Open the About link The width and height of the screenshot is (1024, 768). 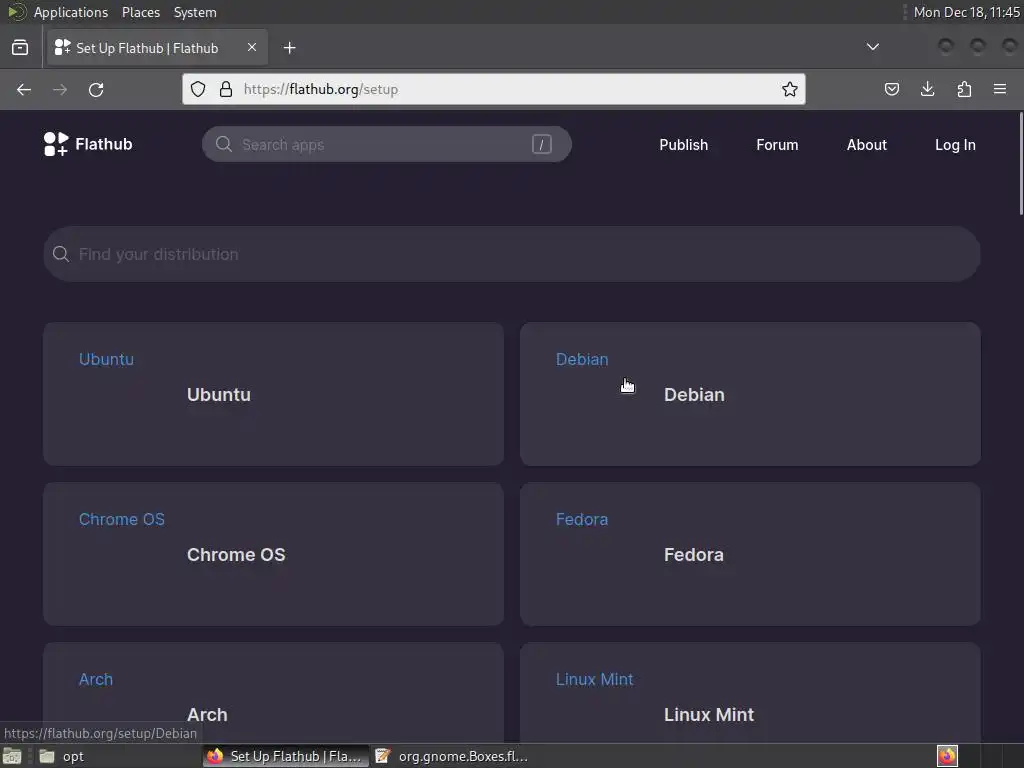point(867,145)
